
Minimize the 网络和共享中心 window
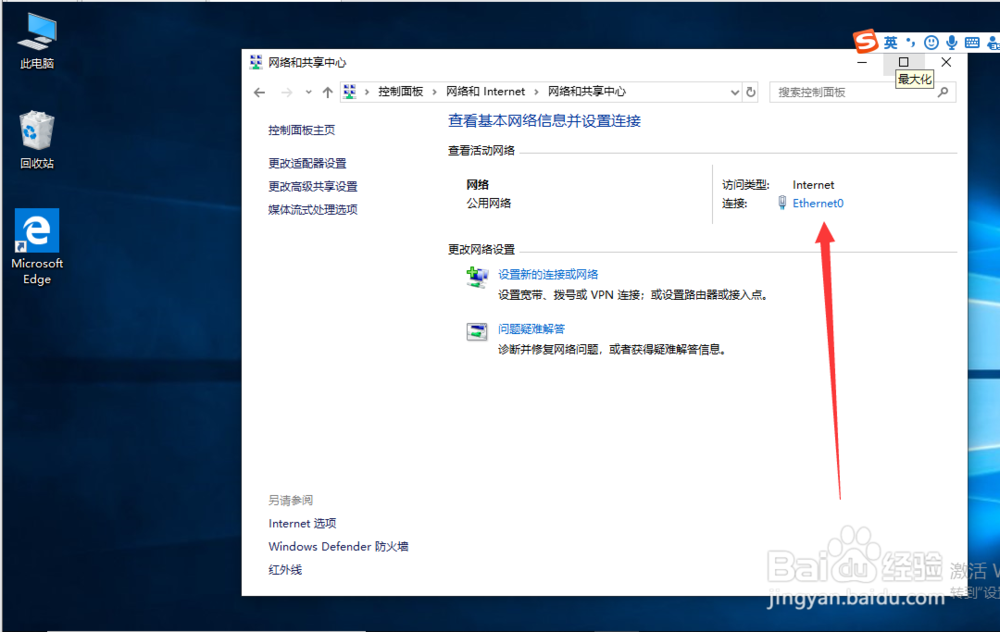click(x=862, y=62)
